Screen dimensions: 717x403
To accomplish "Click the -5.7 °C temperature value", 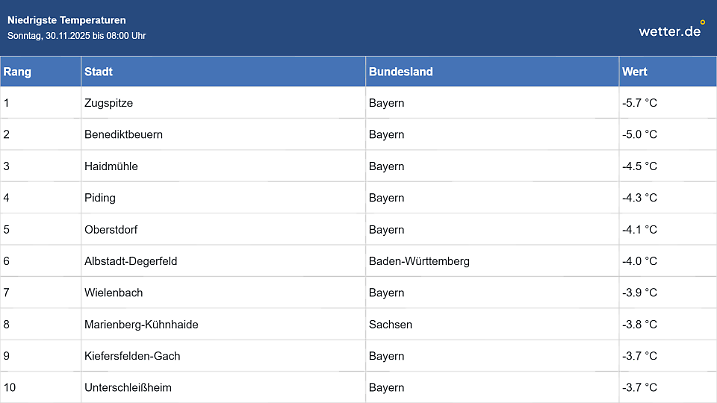I will (639, 103).
